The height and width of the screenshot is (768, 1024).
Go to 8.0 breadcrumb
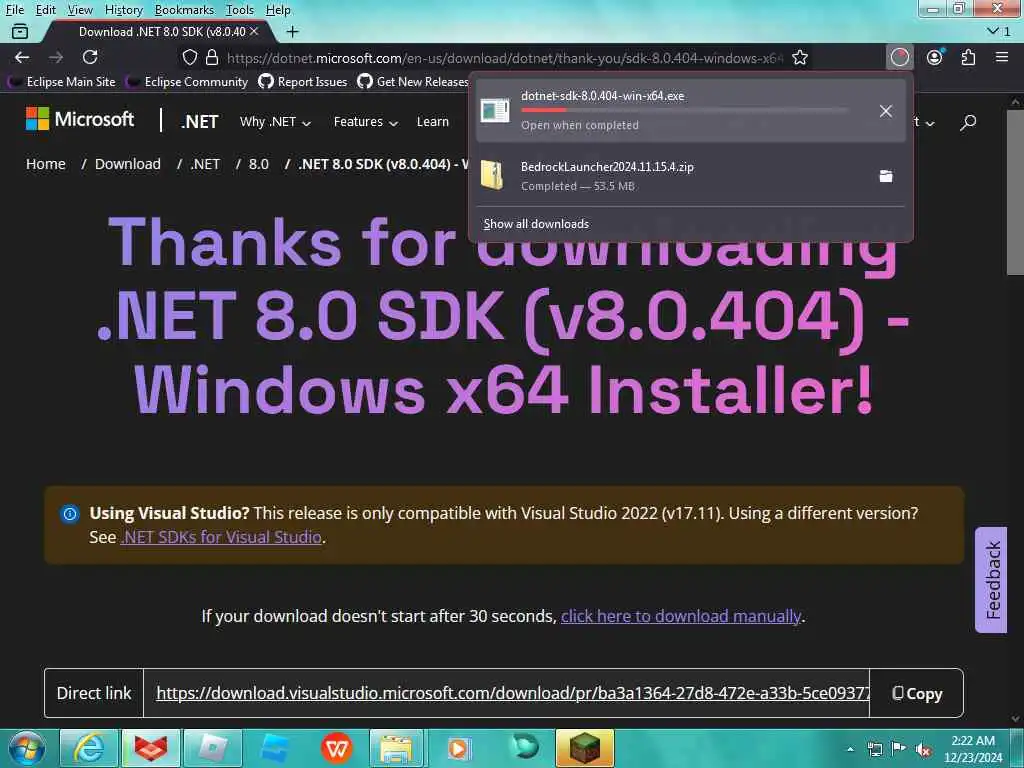pyautogui.click(x=259, y=164)
